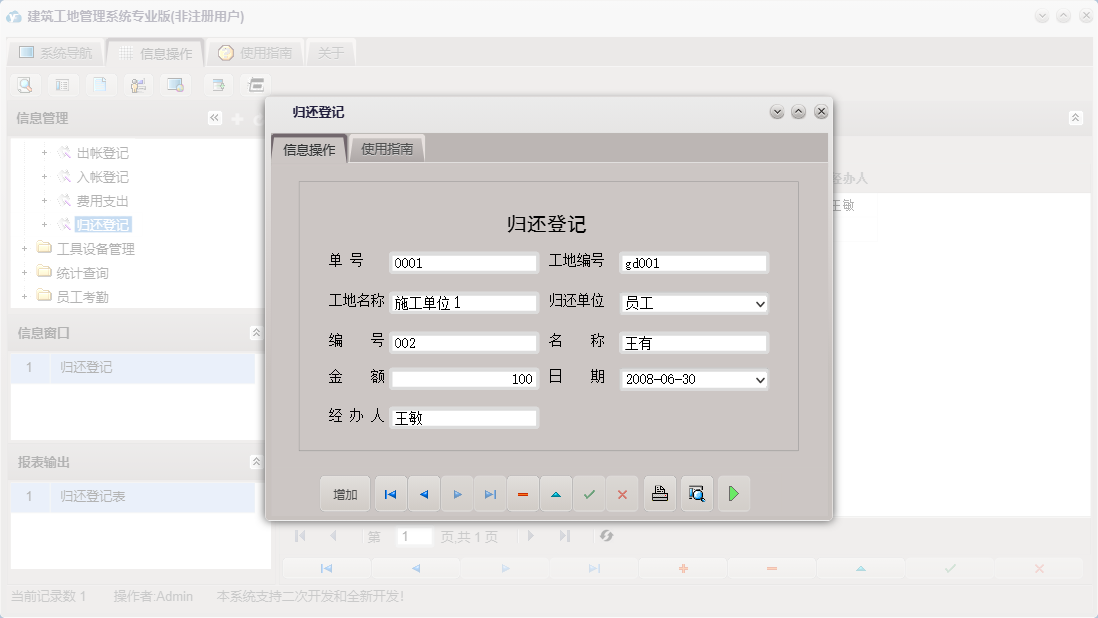Confirm record changes with the green checkmark
The width and height of the screenshot is (1098, 618).
tap(589, 493)
